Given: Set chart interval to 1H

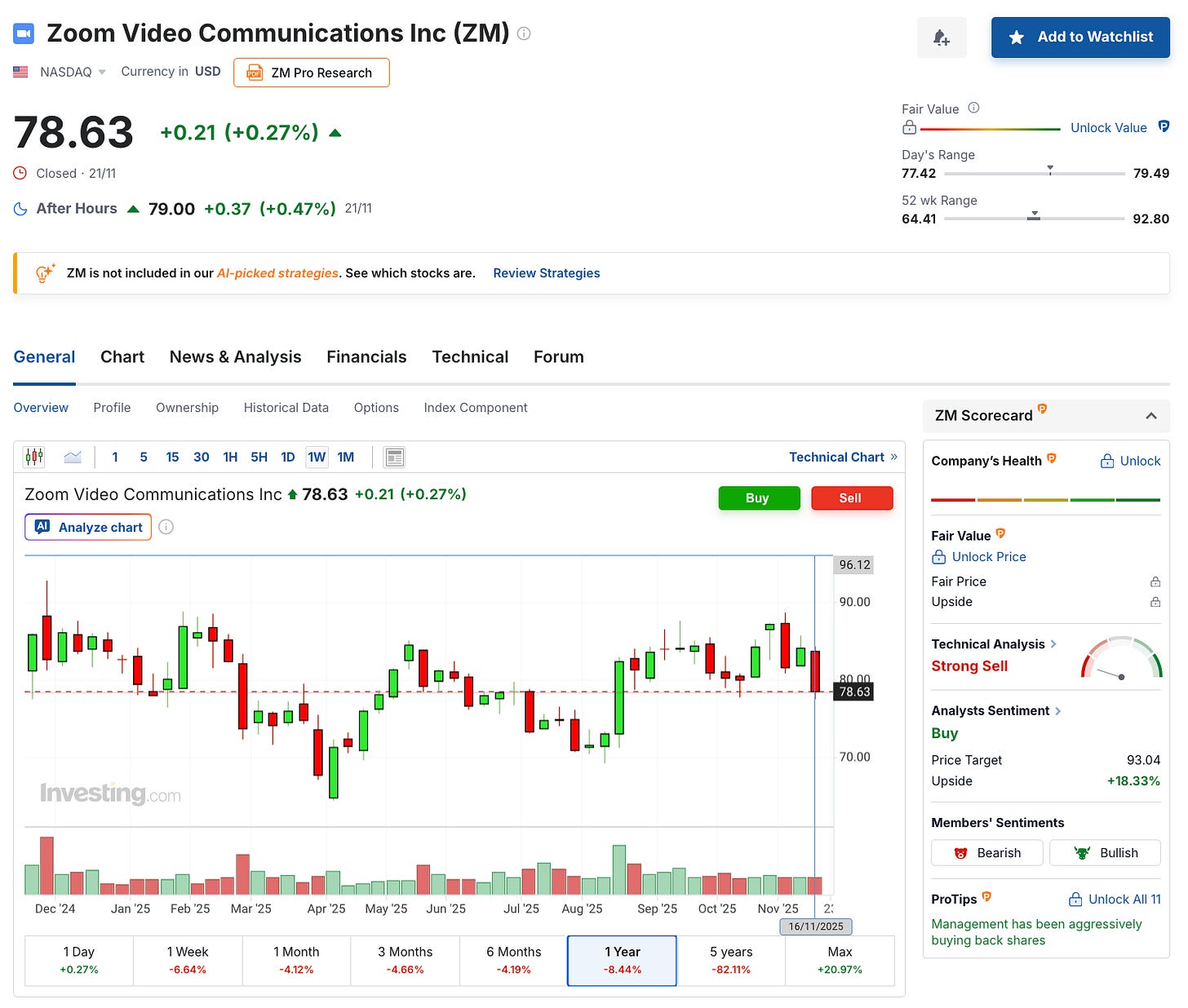Looking at the screenshot, I should (230, 457).
